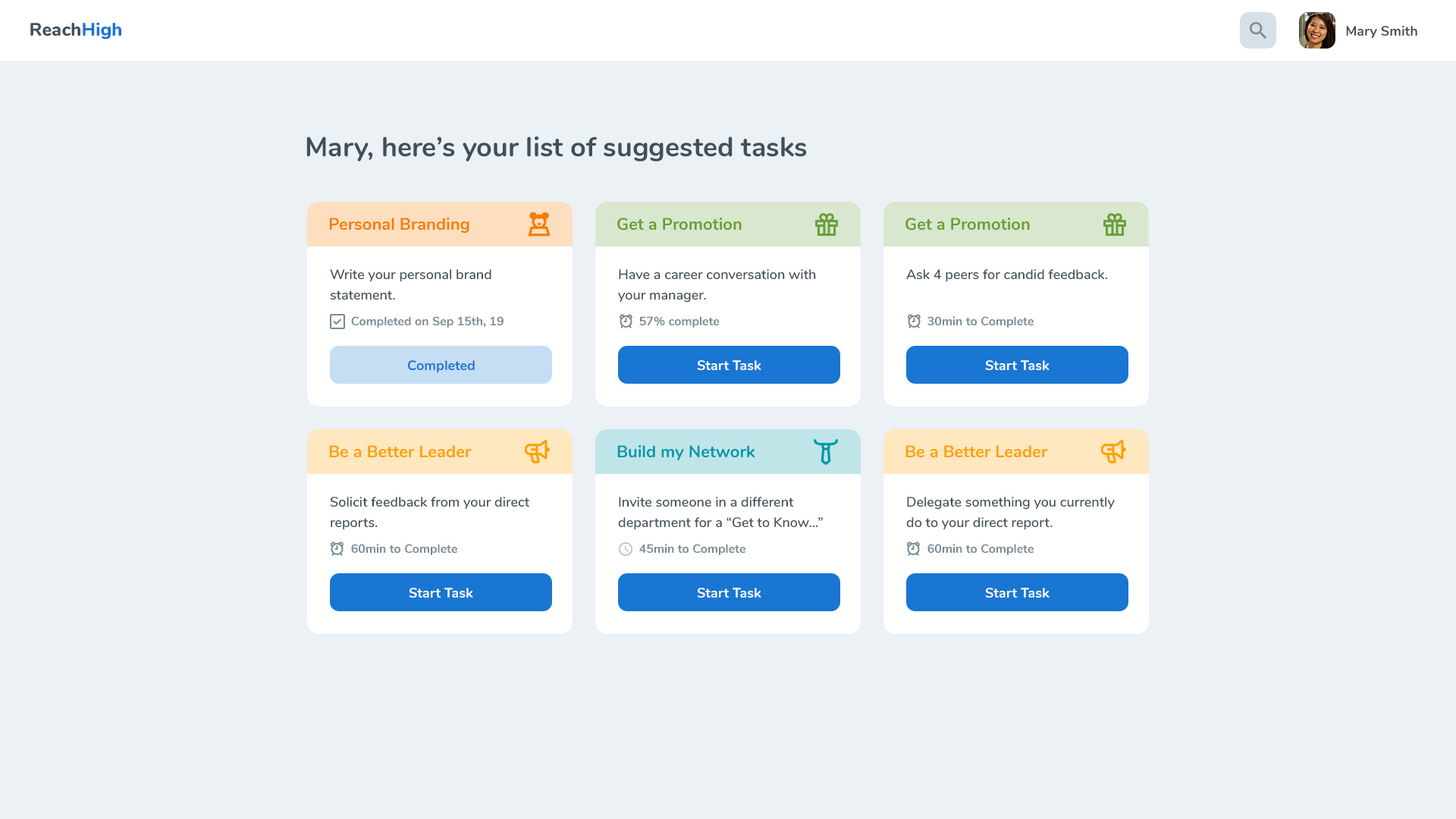The image size is (1456, 819).
Task: Click the clock icon beside 45min to Complete
Action: tap(626, 549)
